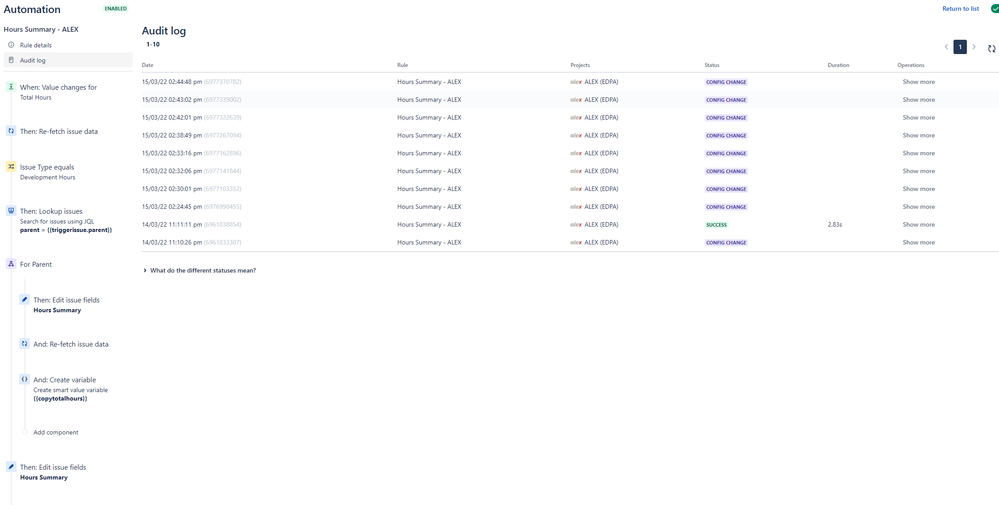999x505 pixels.
Task: Go to next audit log page
Action: pyautogui.click(x=974, y=47)
